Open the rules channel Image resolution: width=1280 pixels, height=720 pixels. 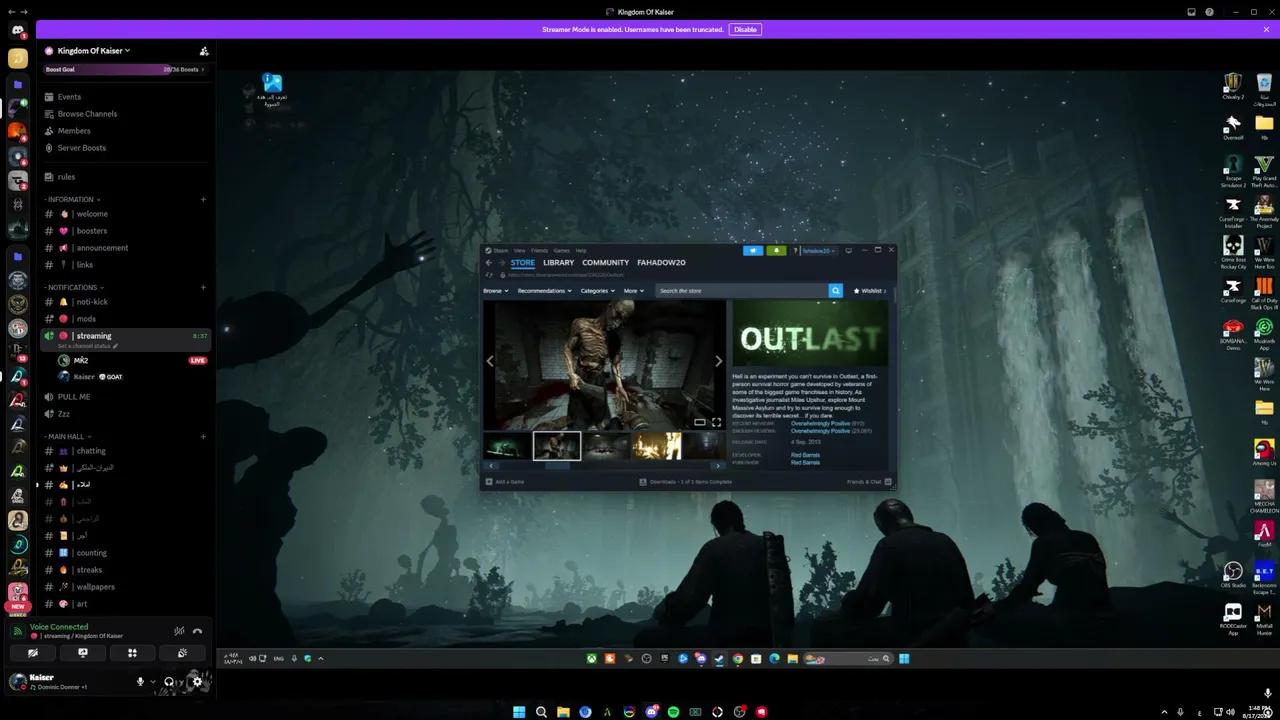coord(126,177)
